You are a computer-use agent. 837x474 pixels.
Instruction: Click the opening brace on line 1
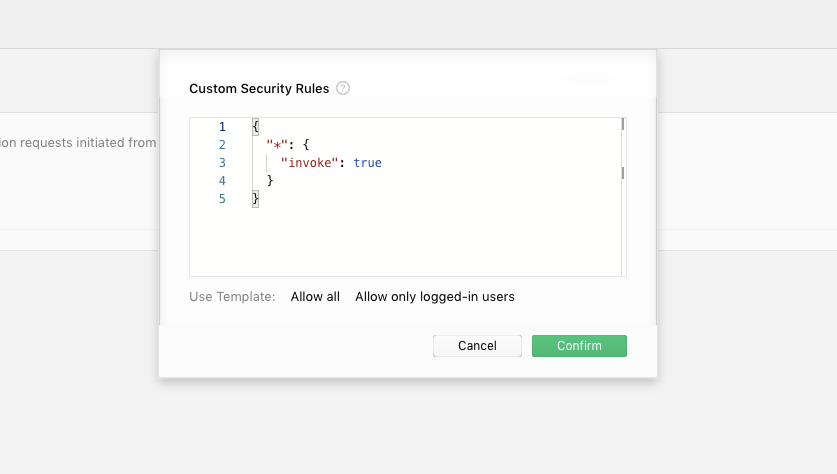[256, 127]
